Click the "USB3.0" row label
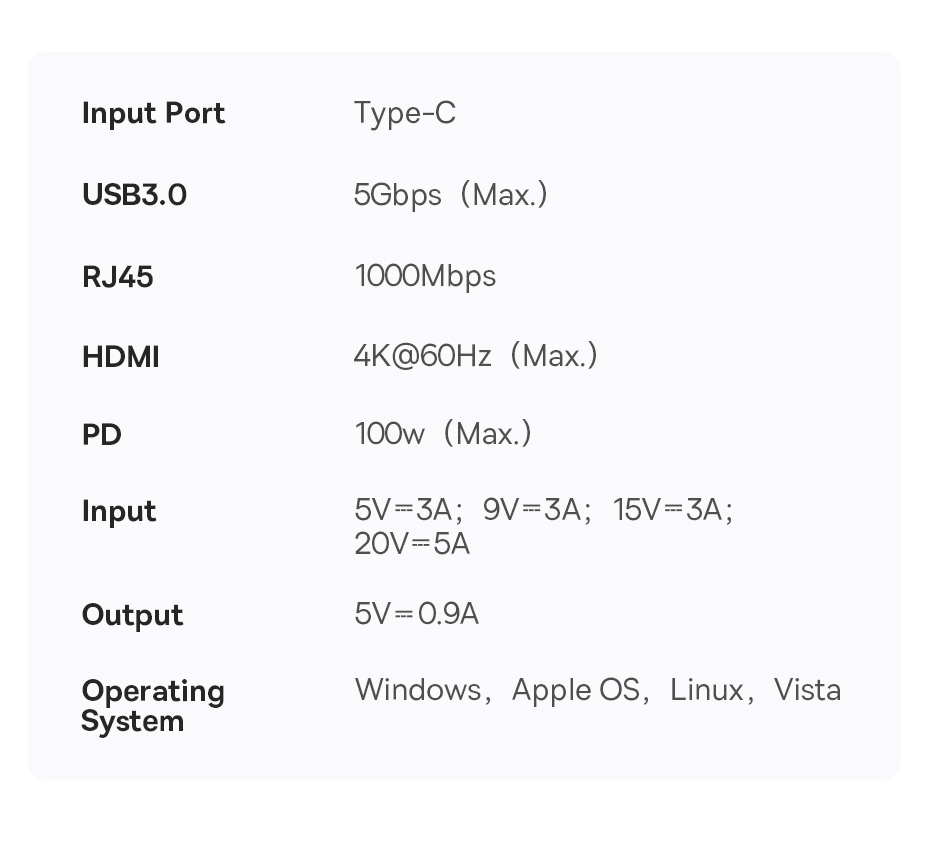 click(134, 195)
